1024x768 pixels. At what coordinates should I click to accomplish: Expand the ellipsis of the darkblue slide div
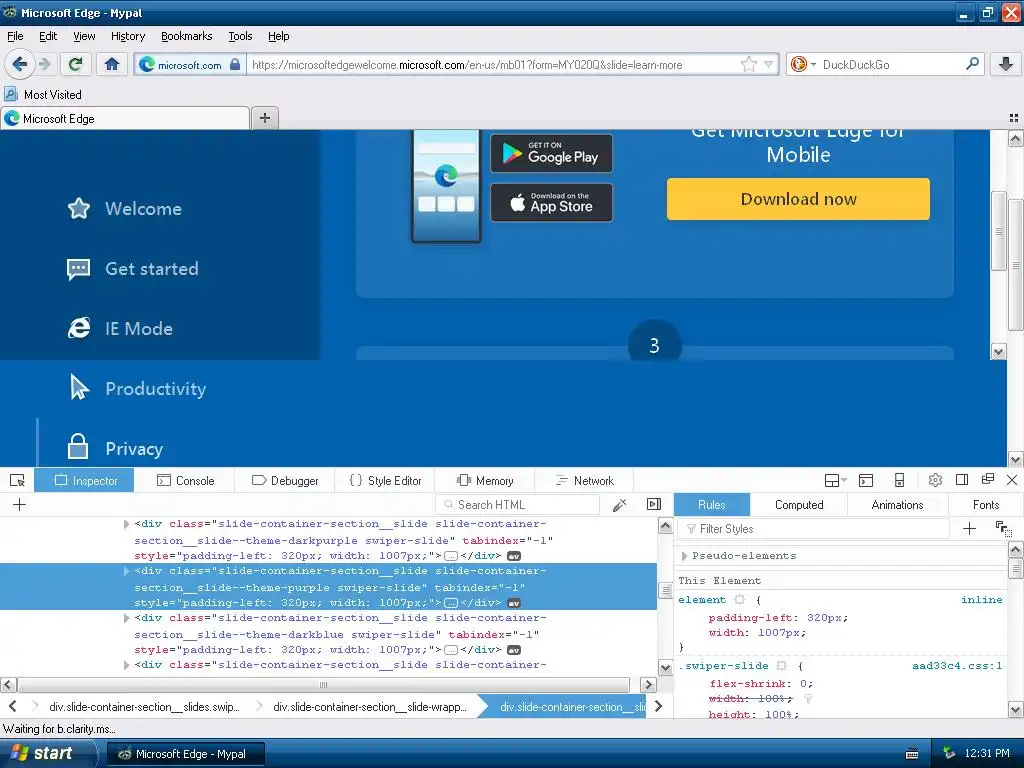coord(451,650)
